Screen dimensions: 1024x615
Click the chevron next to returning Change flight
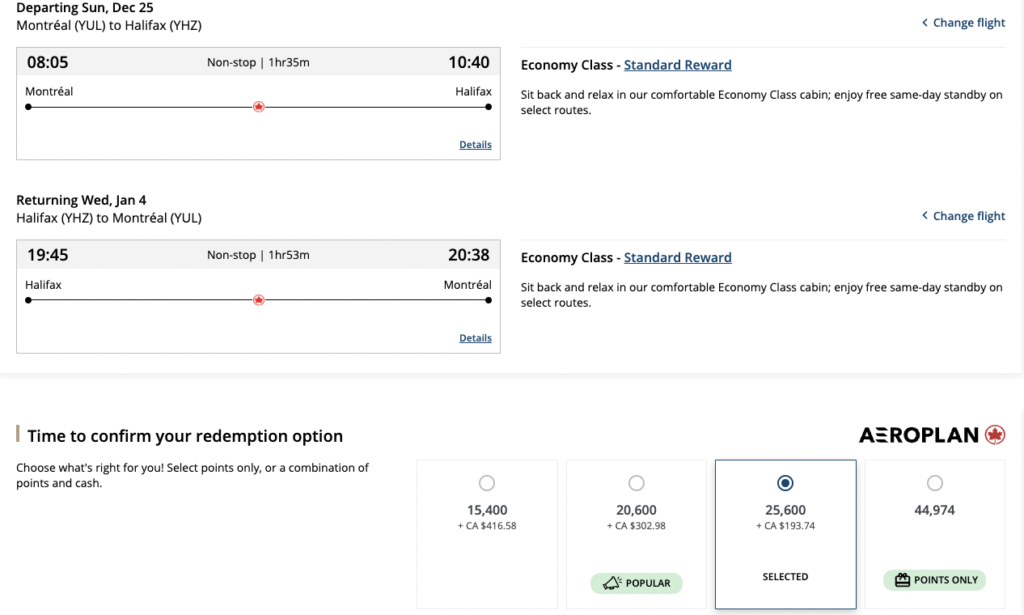[x=925, y=216]
